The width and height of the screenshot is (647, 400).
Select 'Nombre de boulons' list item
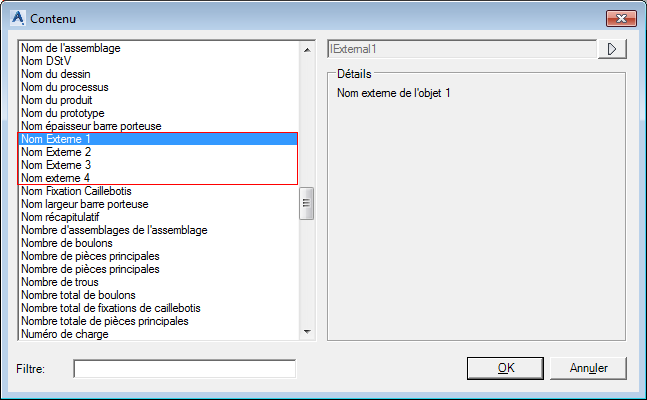[68, 243]
